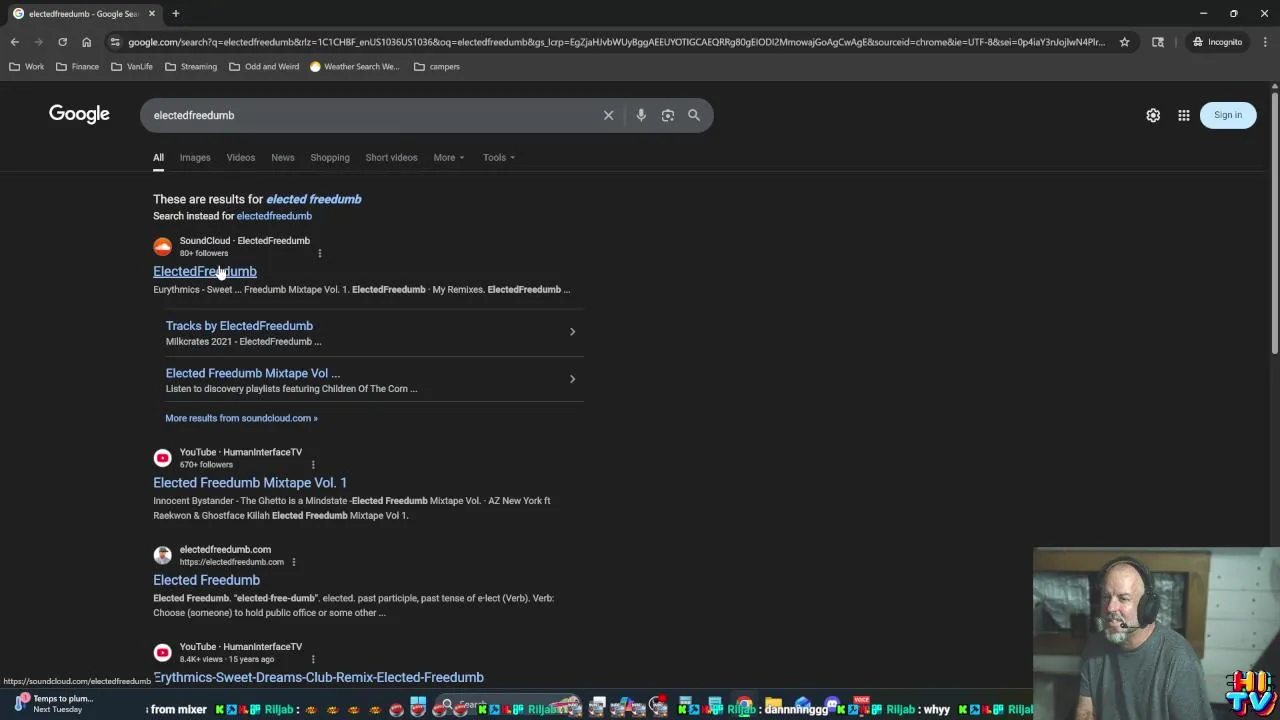Switch to the Images tab
The height and width of the screenshot is (720, 1280).
point(195,157)
